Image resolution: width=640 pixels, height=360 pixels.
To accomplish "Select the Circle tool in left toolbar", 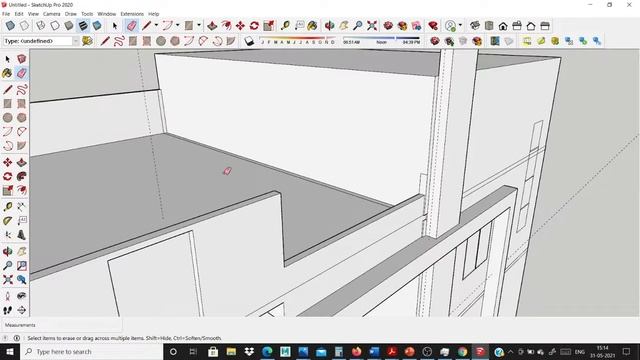I will click(8, 118).
